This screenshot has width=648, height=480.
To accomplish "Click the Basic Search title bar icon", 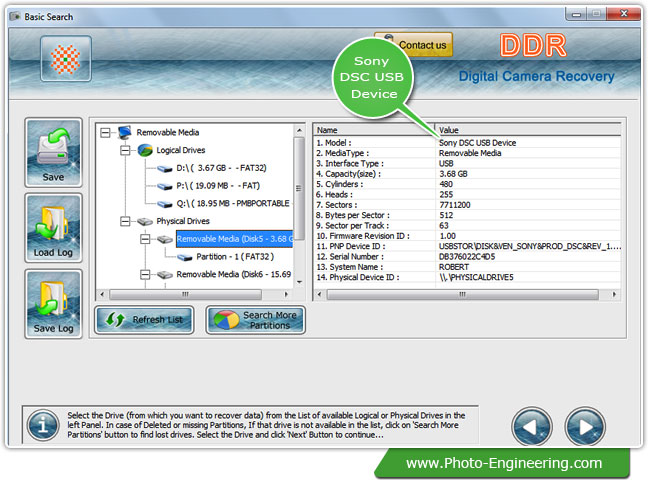I will [x=15, y=17].
